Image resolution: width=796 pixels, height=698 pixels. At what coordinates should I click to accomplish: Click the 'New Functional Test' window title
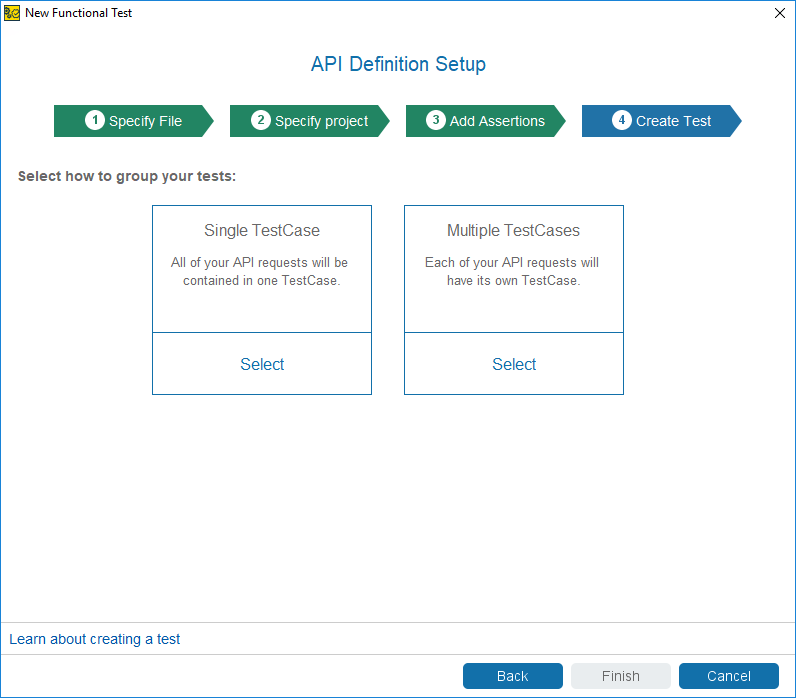coord(79,13)
